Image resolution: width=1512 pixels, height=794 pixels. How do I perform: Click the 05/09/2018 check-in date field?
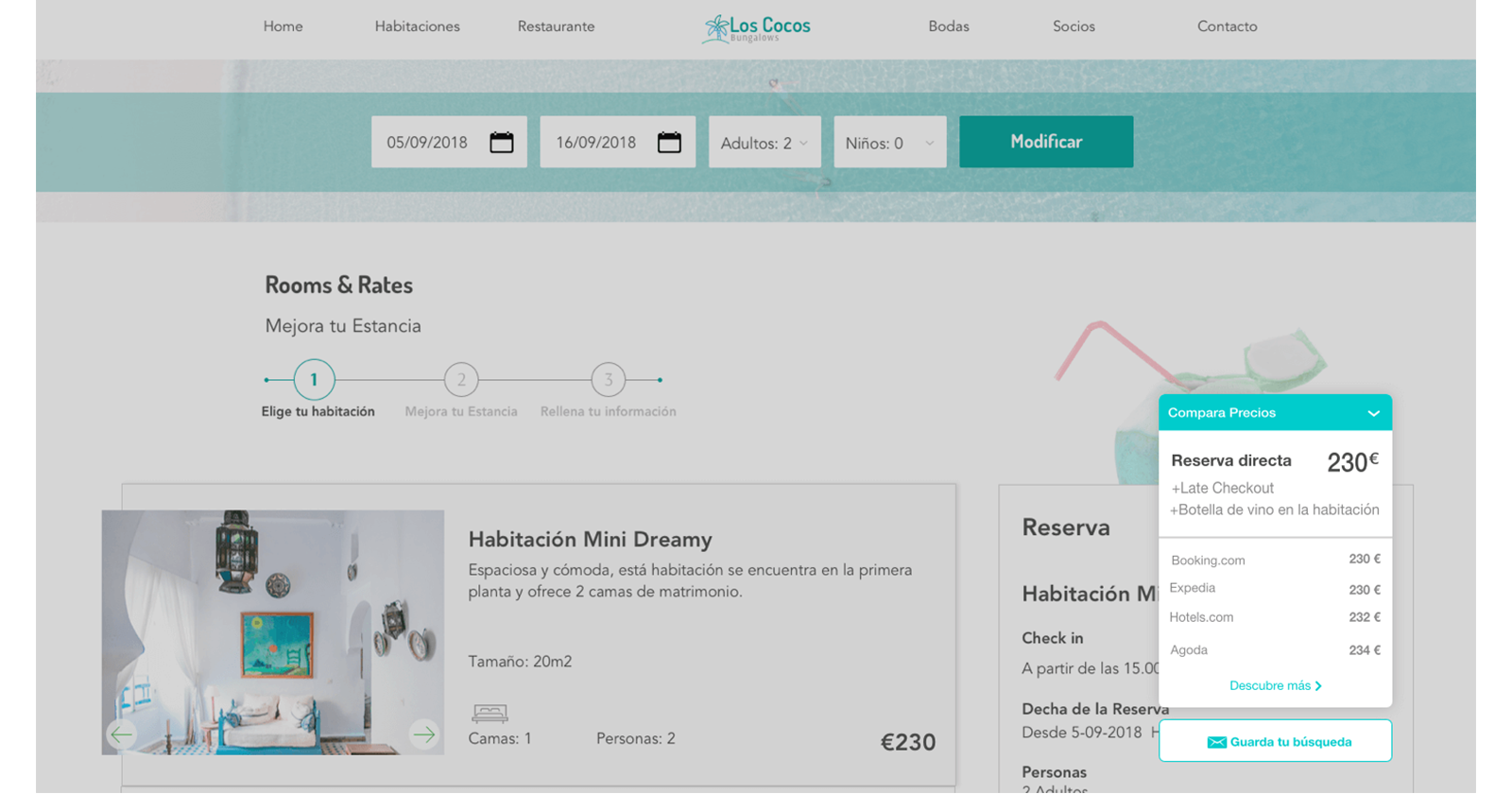(428, 143)
